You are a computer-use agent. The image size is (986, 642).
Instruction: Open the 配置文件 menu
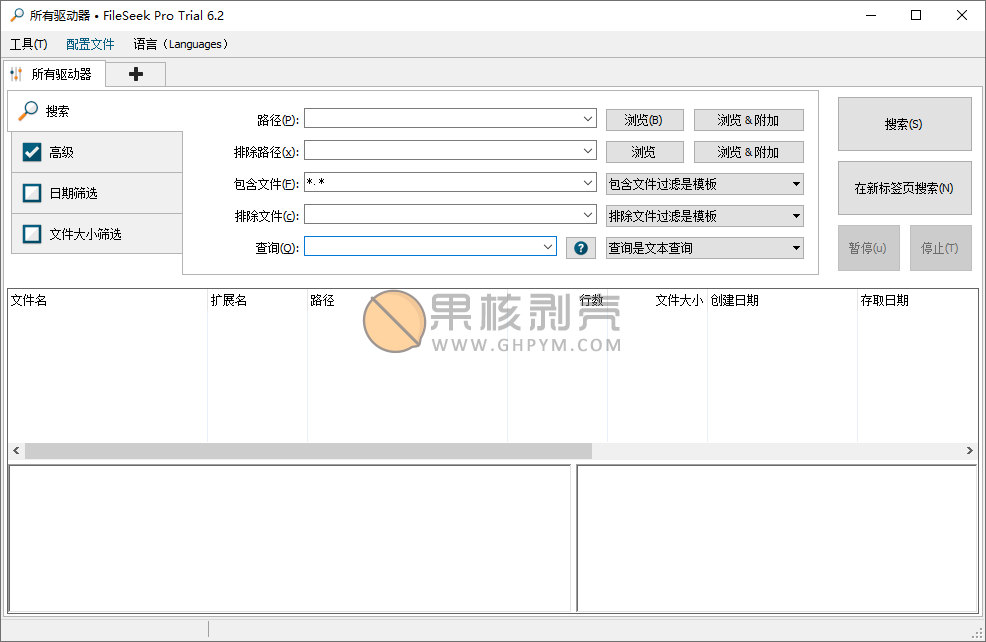[90, 44]
